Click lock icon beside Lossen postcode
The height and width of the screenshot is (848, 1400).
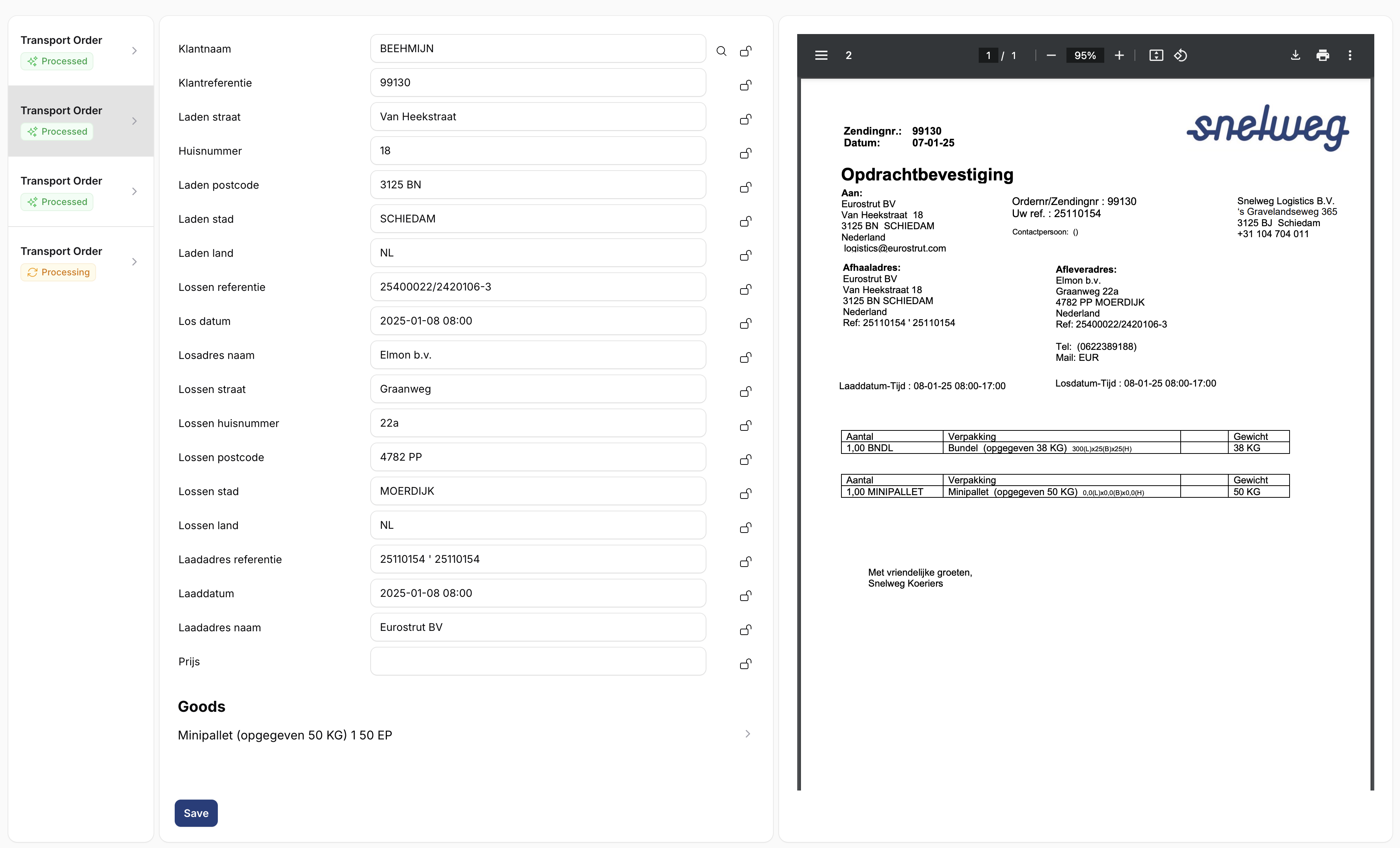click(x=745, y=460)
